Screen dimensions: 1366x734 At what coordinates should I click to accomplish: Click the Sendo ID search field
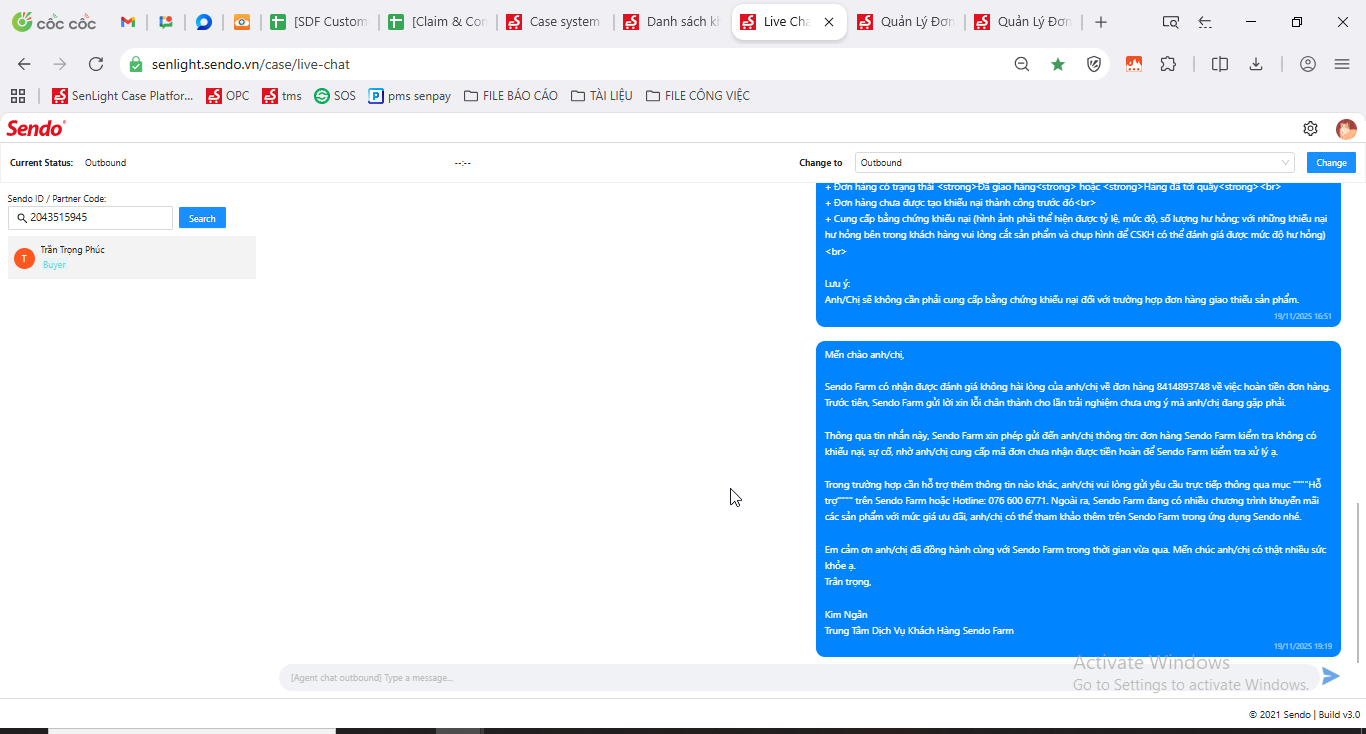(x=90, y=218)
